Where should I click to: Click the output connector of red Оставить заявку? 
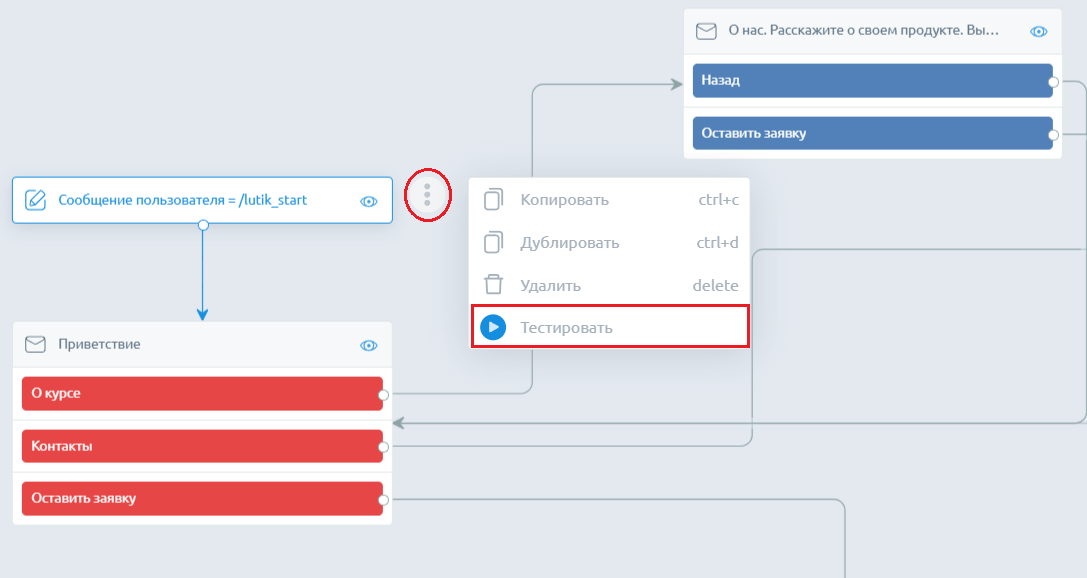coord(383,499)
